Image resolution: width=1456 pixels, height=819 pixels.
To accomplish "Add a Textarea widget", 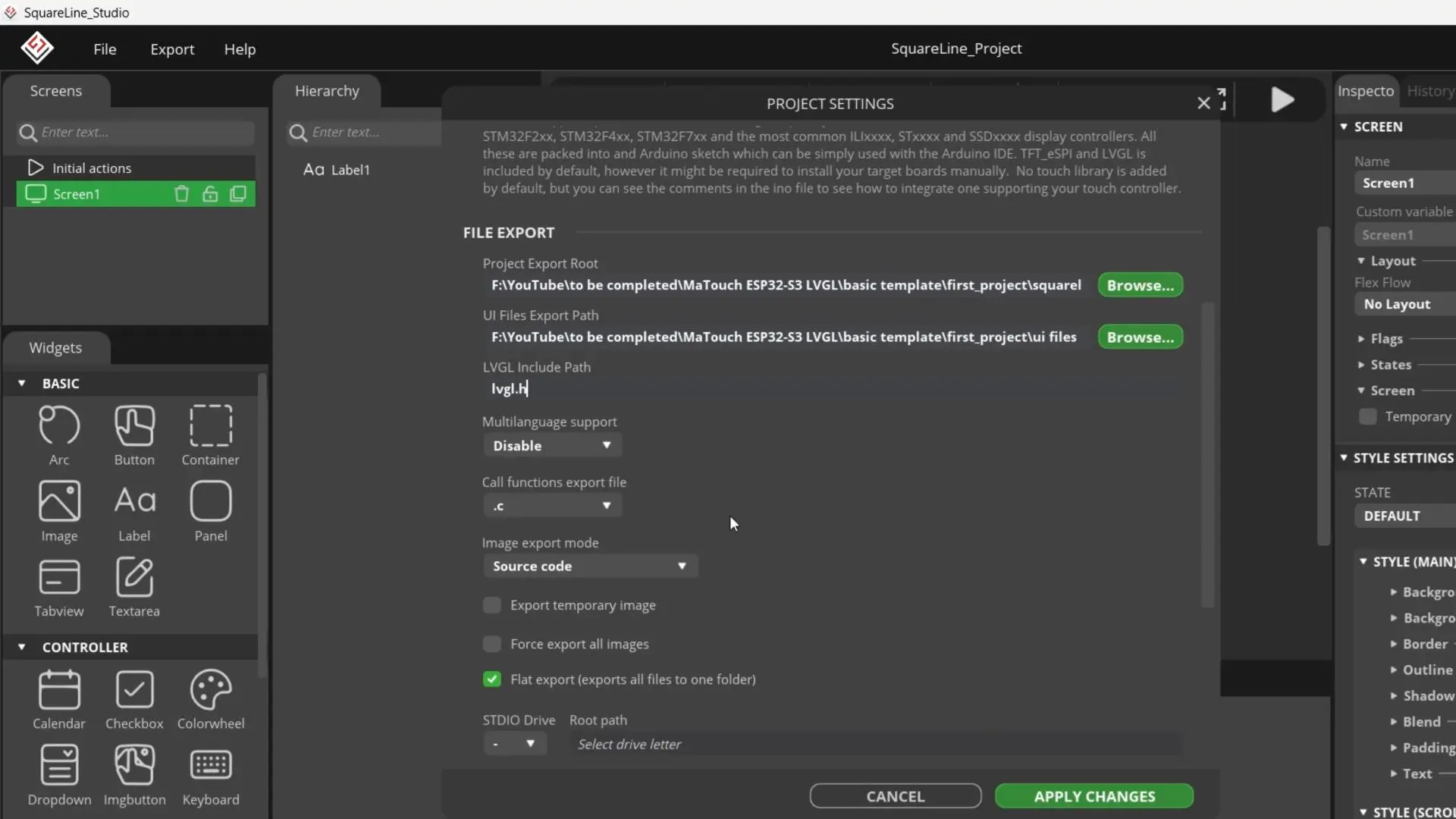I will point(134,587).
